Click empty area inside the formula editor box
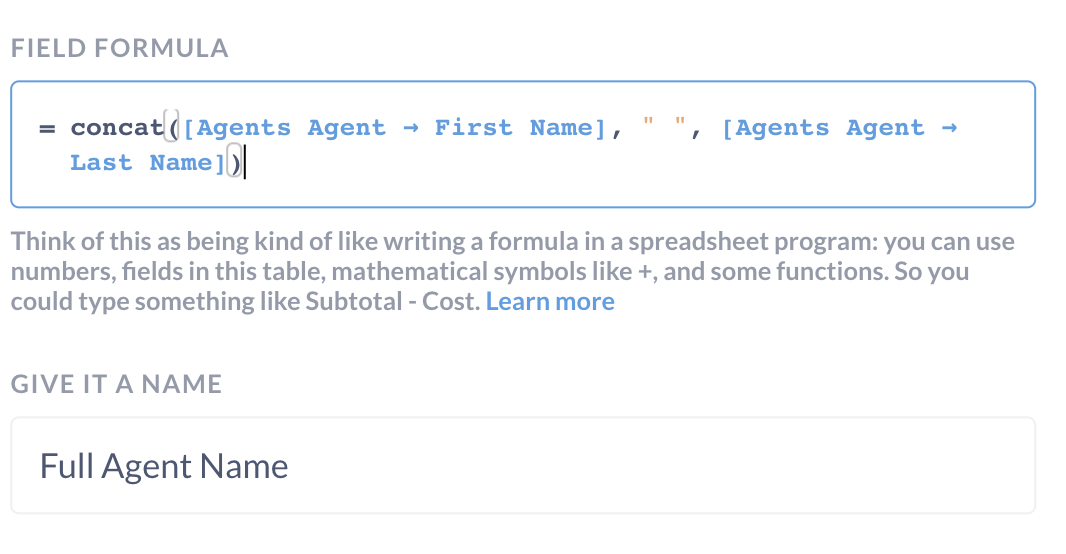This screenshot has width=1066, height=554. [x=612, y=177]
